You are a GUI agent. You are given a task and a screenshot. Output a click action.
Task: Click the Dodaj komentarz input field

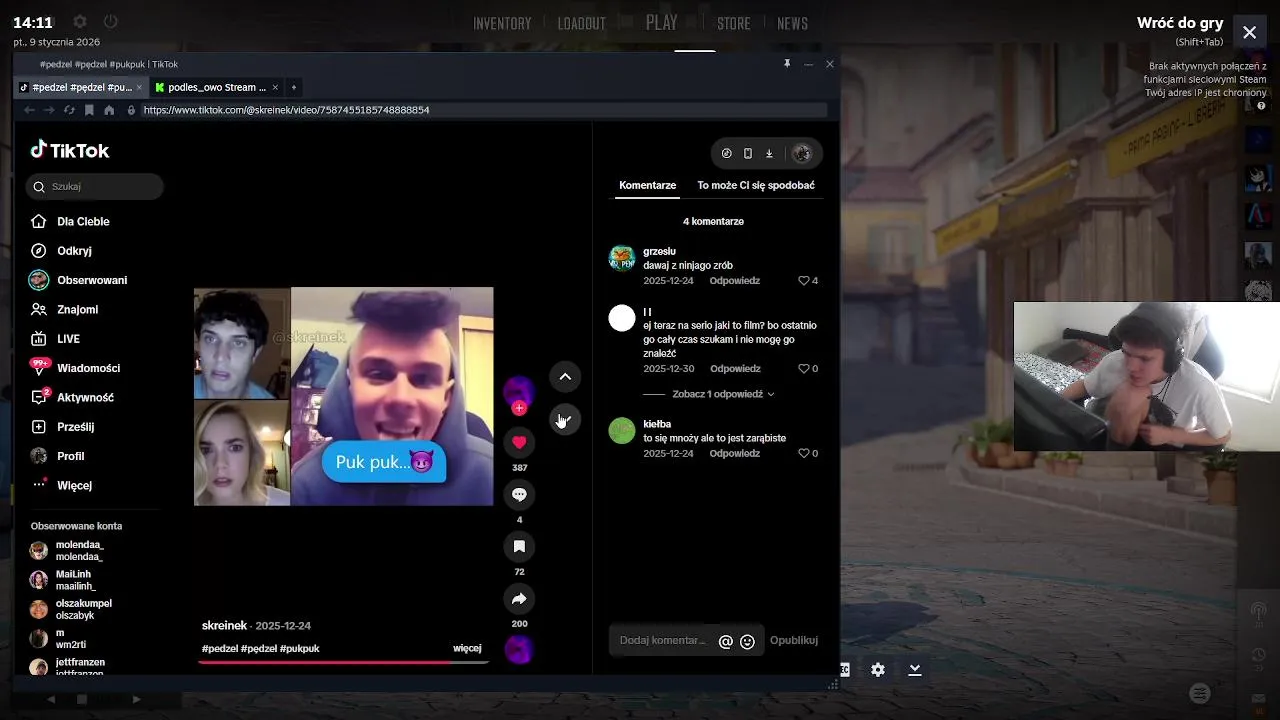[x=664, y=640]
